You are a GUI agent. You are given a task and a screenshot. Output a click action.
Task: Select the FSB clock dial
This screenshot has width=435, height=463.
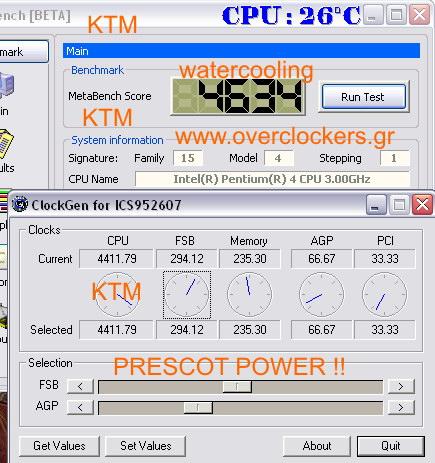187,295
